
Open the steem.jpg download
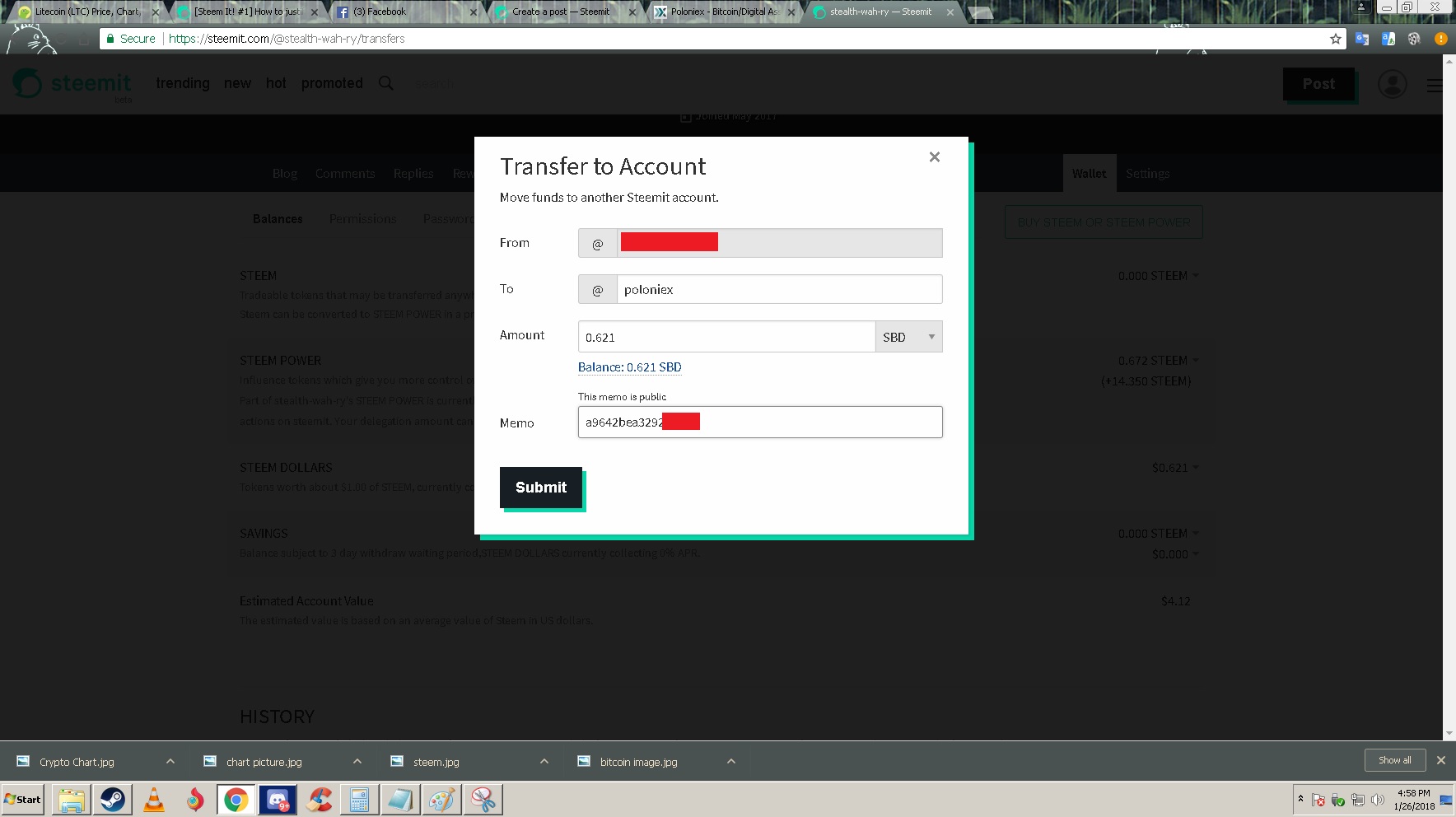click(436, 762)
